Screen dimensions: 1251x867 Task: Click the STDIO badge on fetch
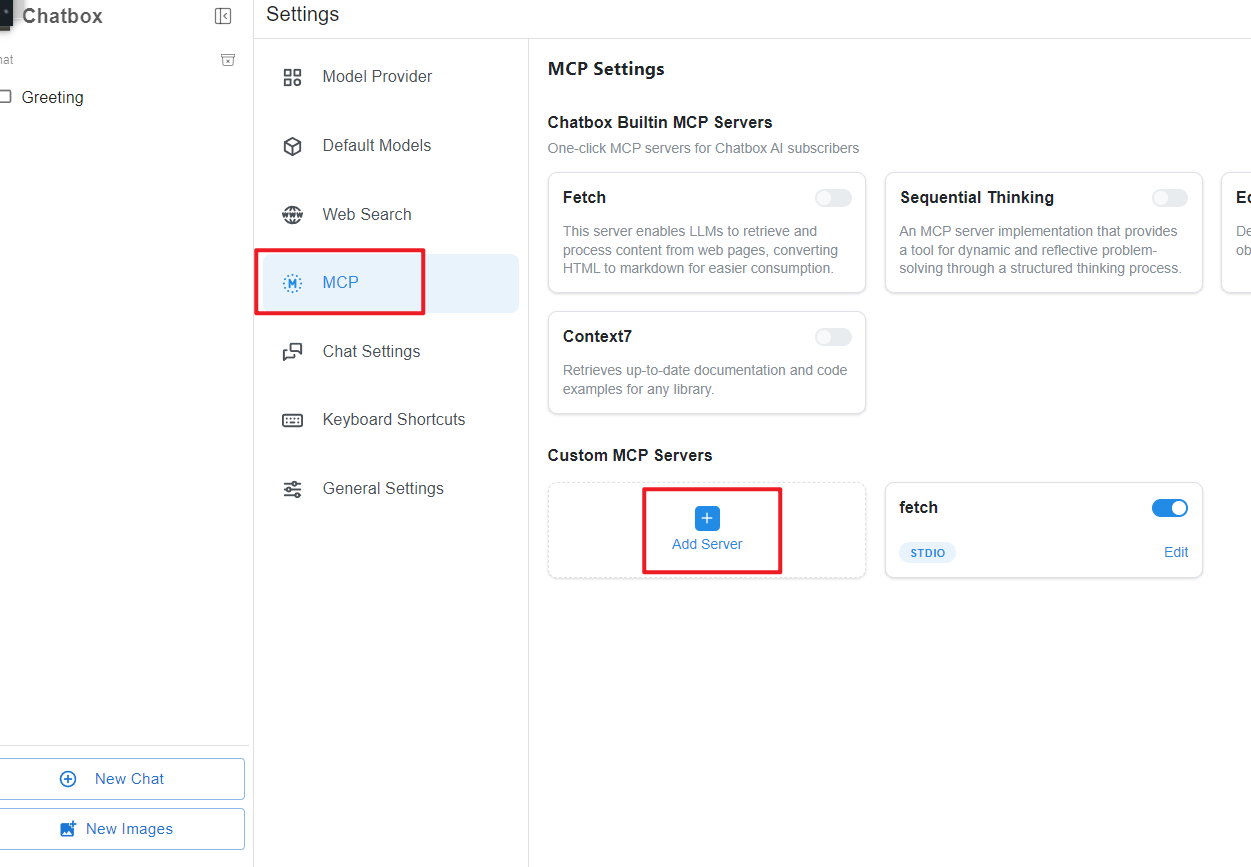[927, 553]
